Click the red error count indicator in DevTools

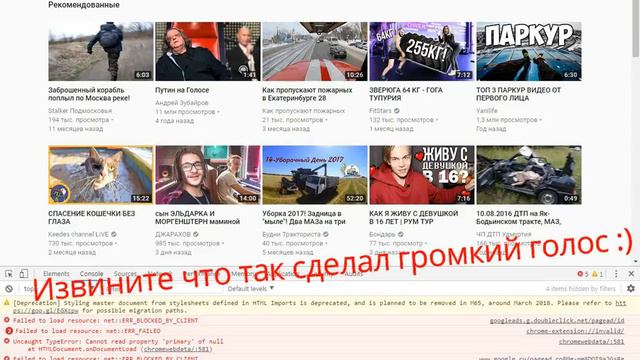click(583, 274)
